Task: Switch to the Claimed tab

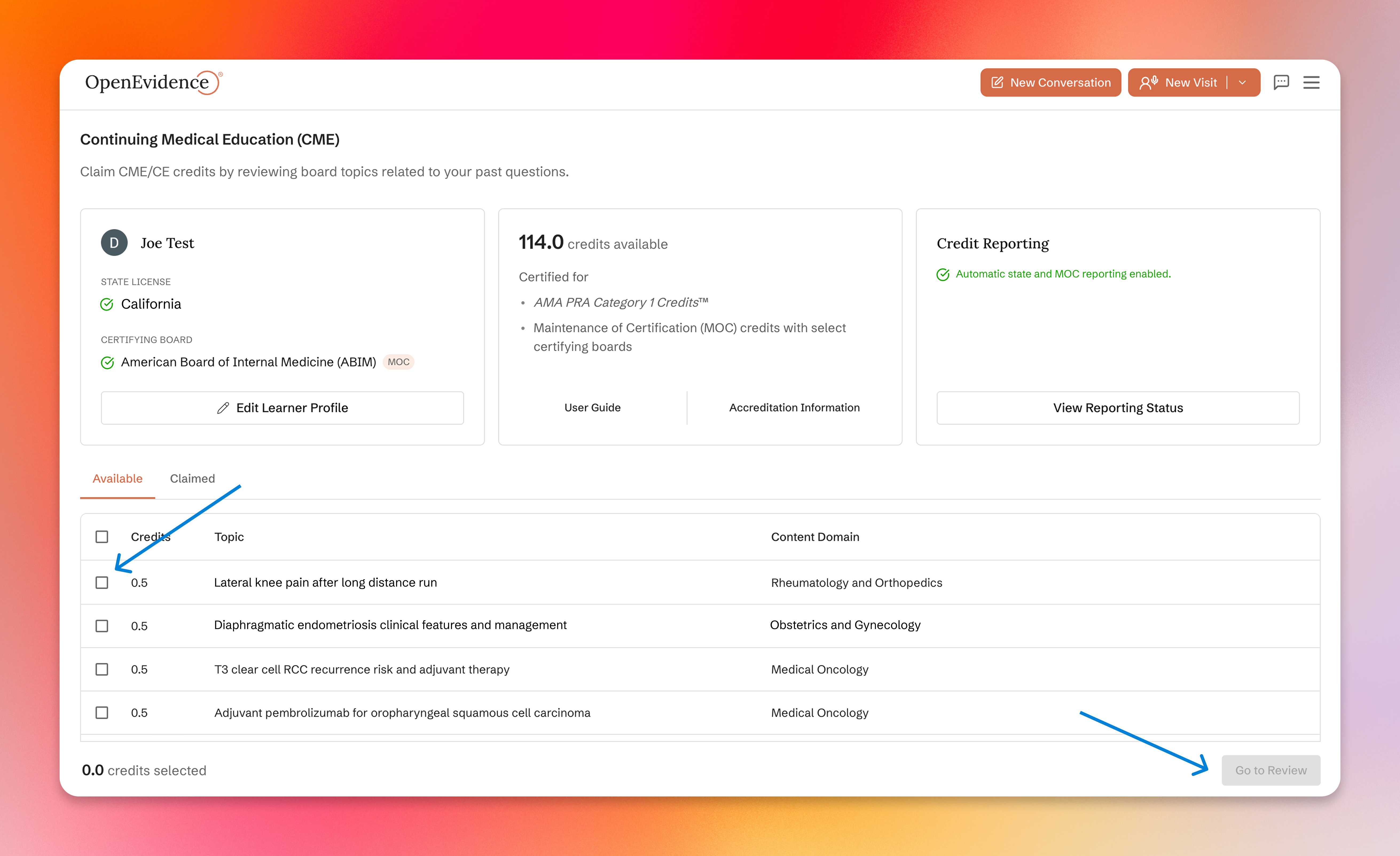Action: pyautogui.click(x=192, y=478)
